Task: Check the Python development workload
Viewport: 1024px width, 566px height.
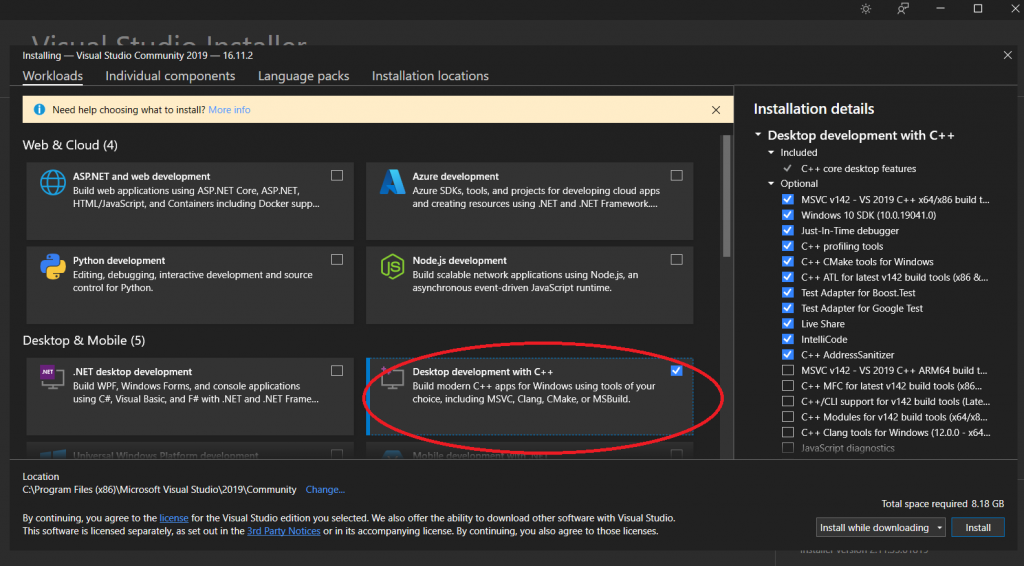Action: 337,260
